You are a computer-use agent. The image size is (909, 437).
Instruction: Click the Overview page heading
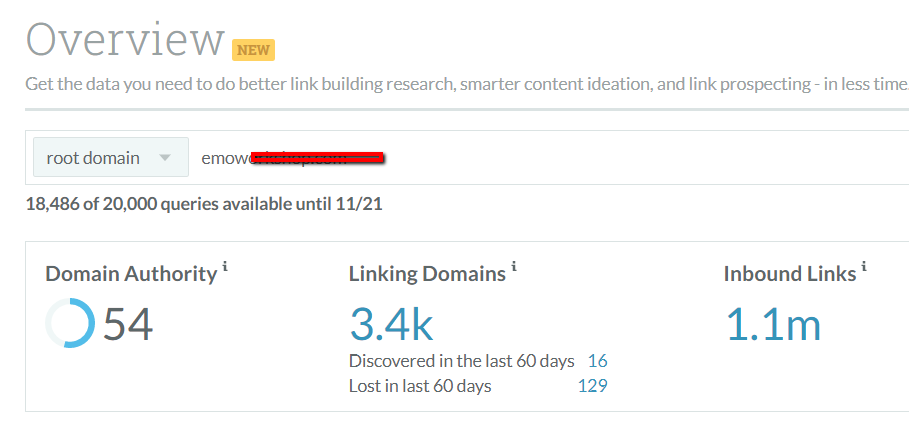pyautogui.click(x=125, y=40)
